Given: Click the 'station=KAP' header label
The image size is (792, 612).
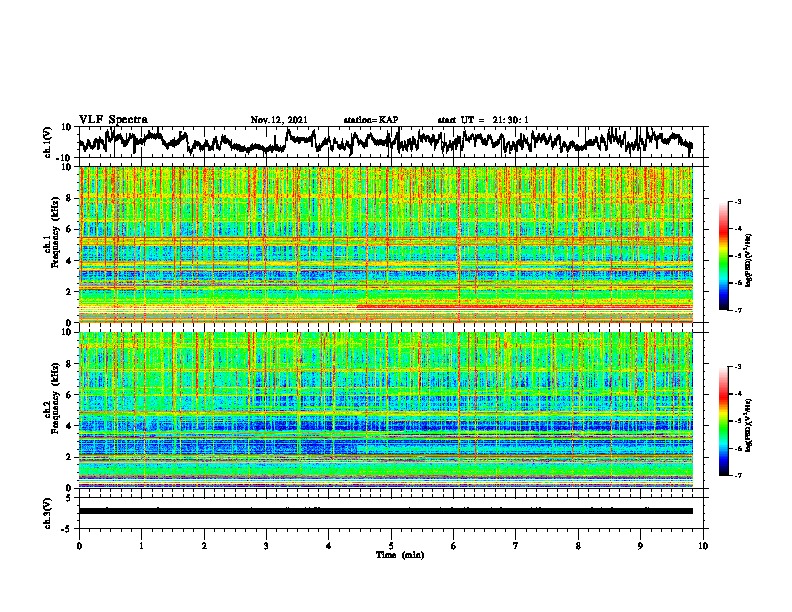Looking at the screenshot, I should coord(371,120).
